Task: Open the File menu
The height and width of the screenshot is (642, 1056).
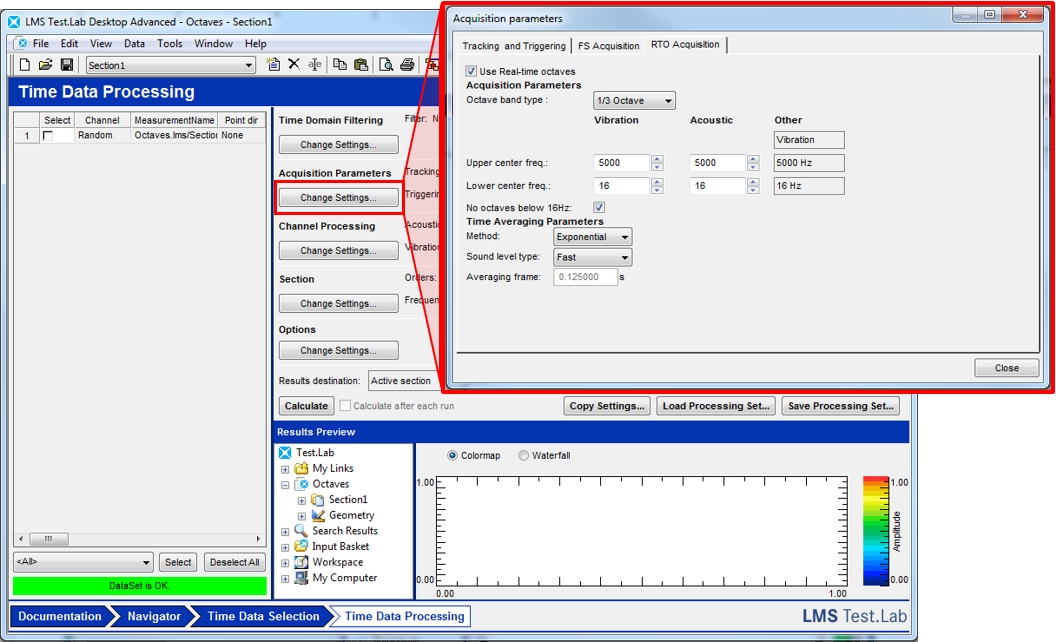Action: 41,43
